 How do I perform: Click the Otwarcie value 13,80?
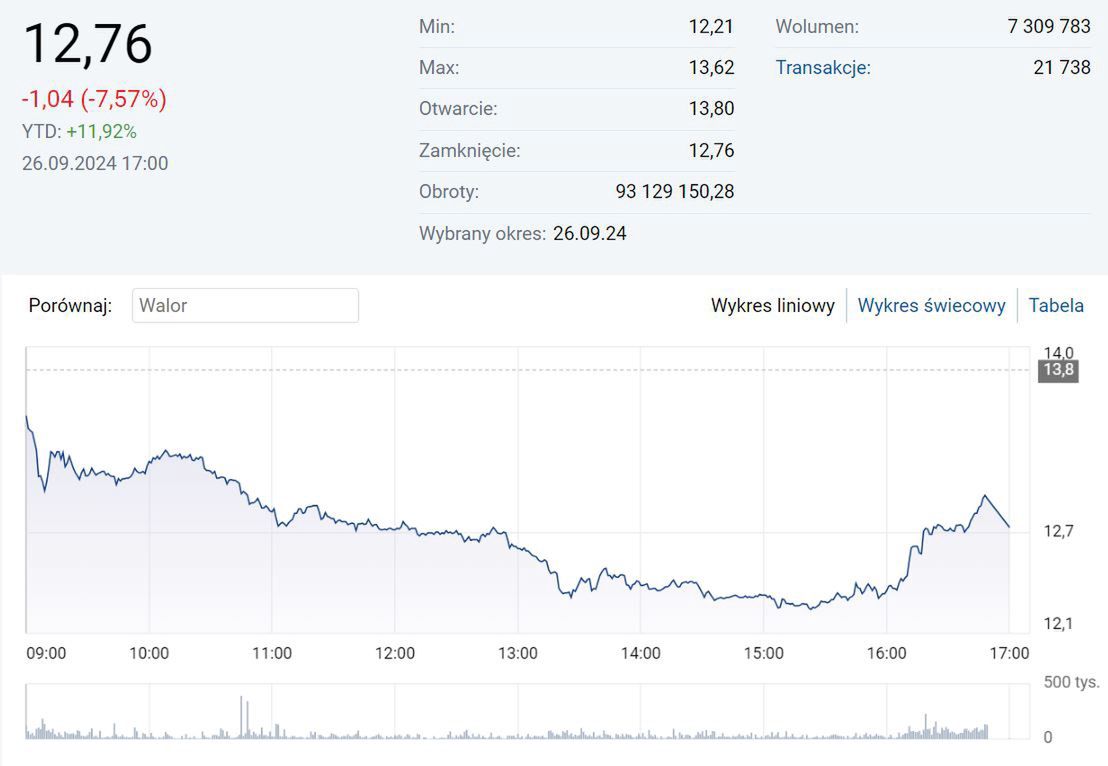(x=711, y=109)
